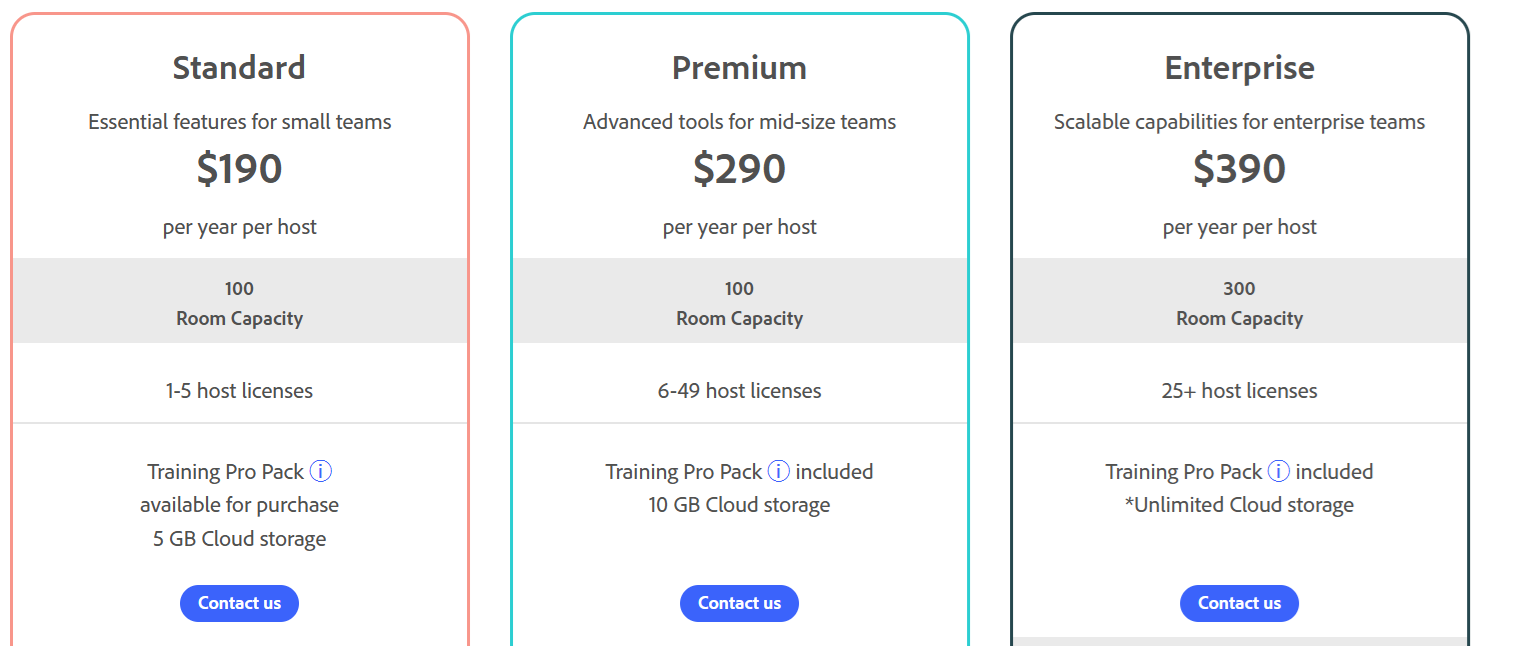
Task: Click the $190 price on Standard
Action: tap(239, 169)
